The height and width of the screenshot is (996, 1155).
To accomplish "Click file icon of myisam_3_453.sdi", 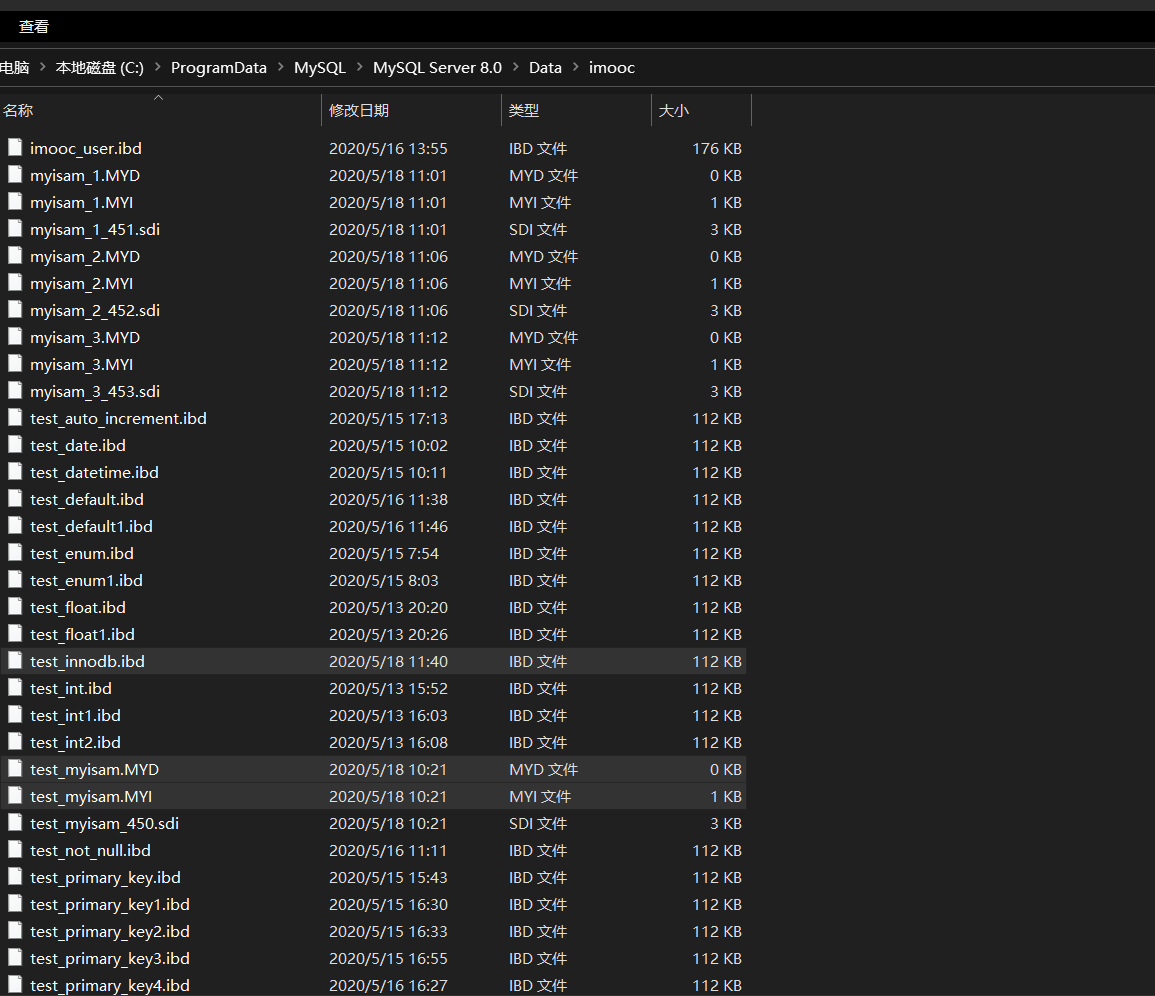I will pos(15,391).
